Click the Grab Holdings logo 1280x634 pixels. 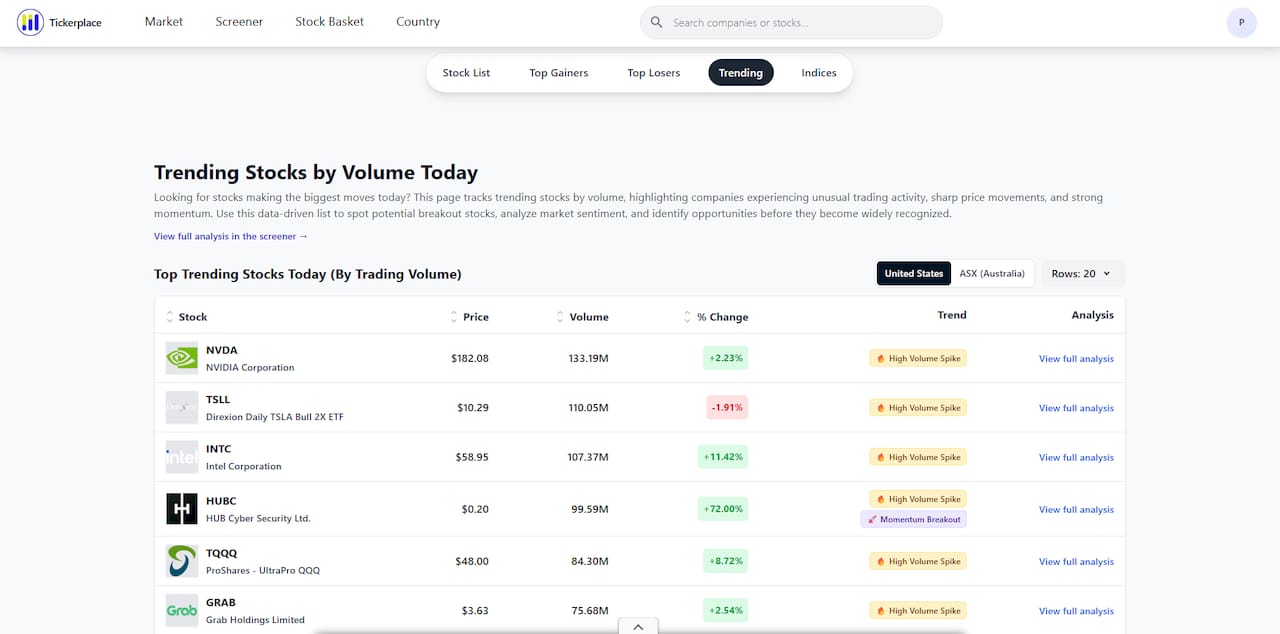point(182,610)
